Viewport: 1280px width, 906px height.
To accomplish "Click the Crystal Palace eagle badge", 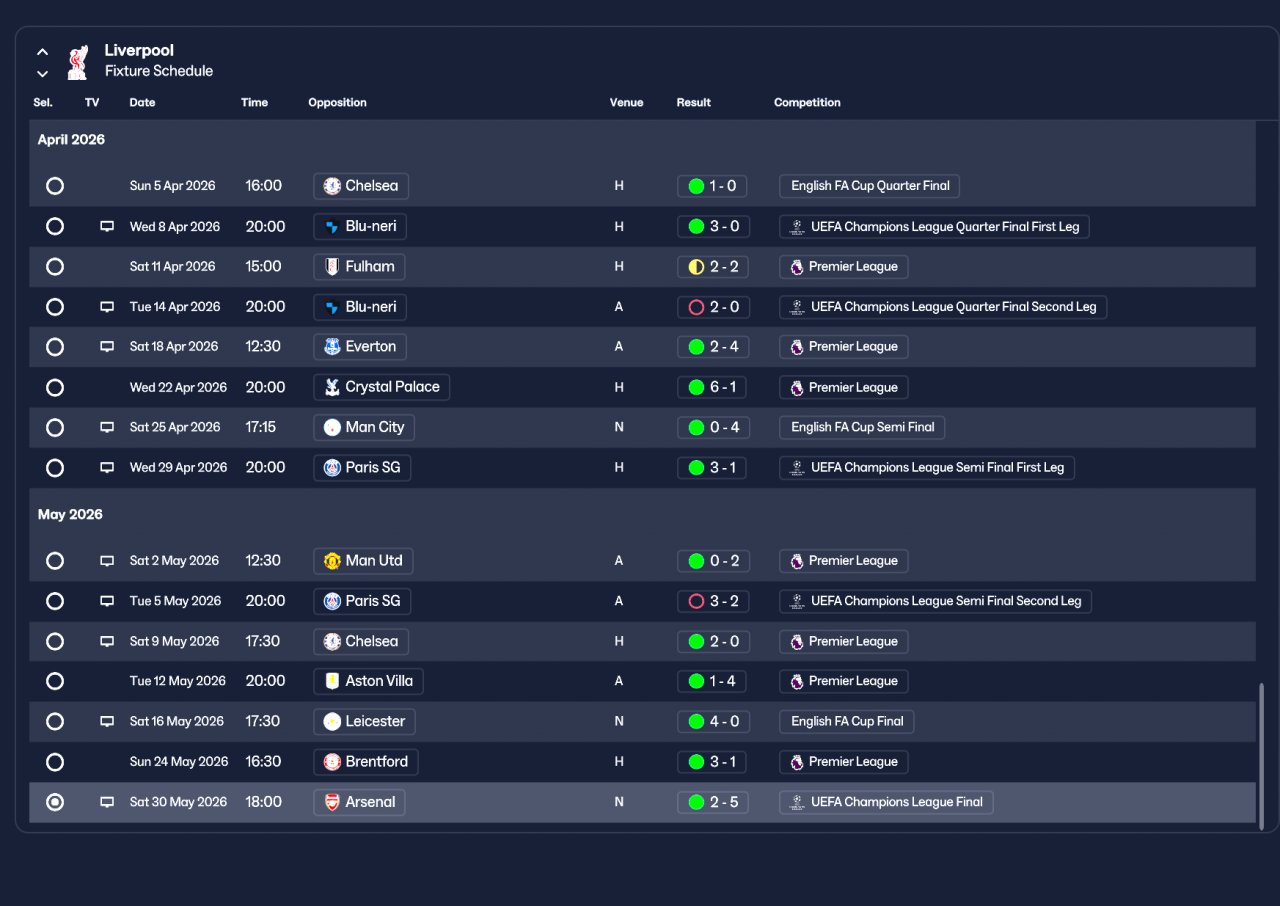I will 332,387.
